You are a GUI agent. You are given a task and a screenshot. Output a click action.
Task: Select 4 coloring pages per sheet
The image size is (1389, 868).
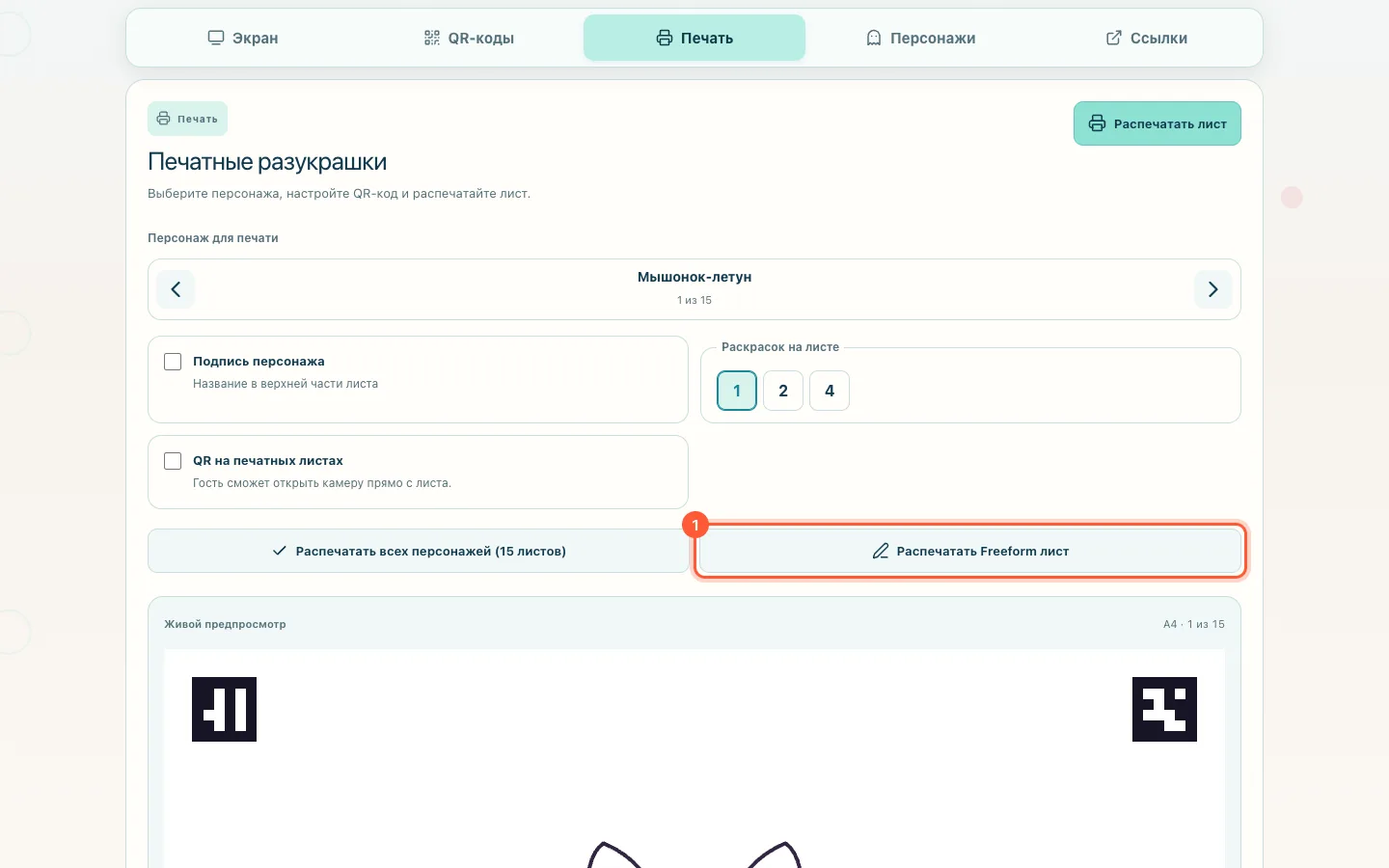pos(830,391)
